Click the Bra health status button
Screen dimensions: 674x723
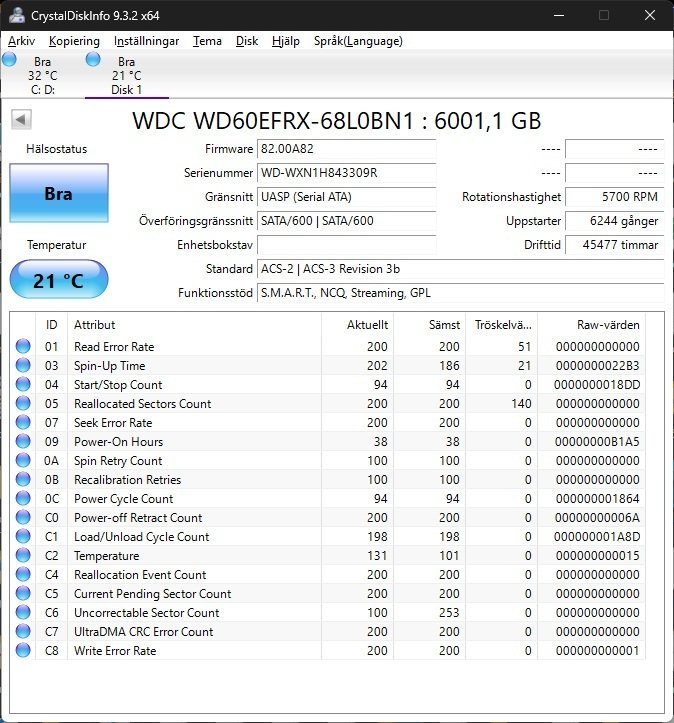point(59,193)
